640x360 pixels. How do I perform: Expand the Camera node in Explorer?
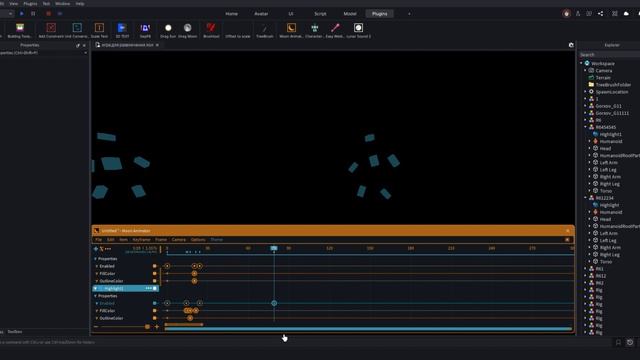coord(585,70)
